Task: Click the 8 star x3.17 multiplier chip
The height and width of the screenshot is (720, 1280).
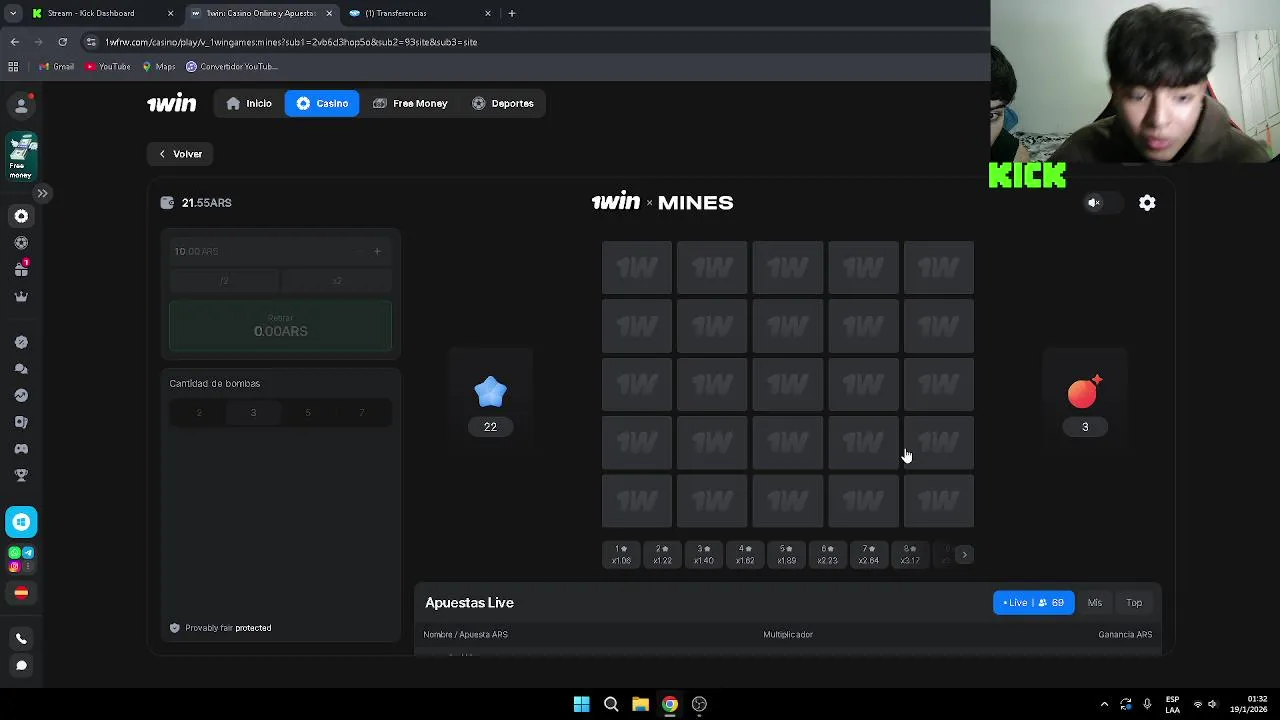Action: pos(909,555)
